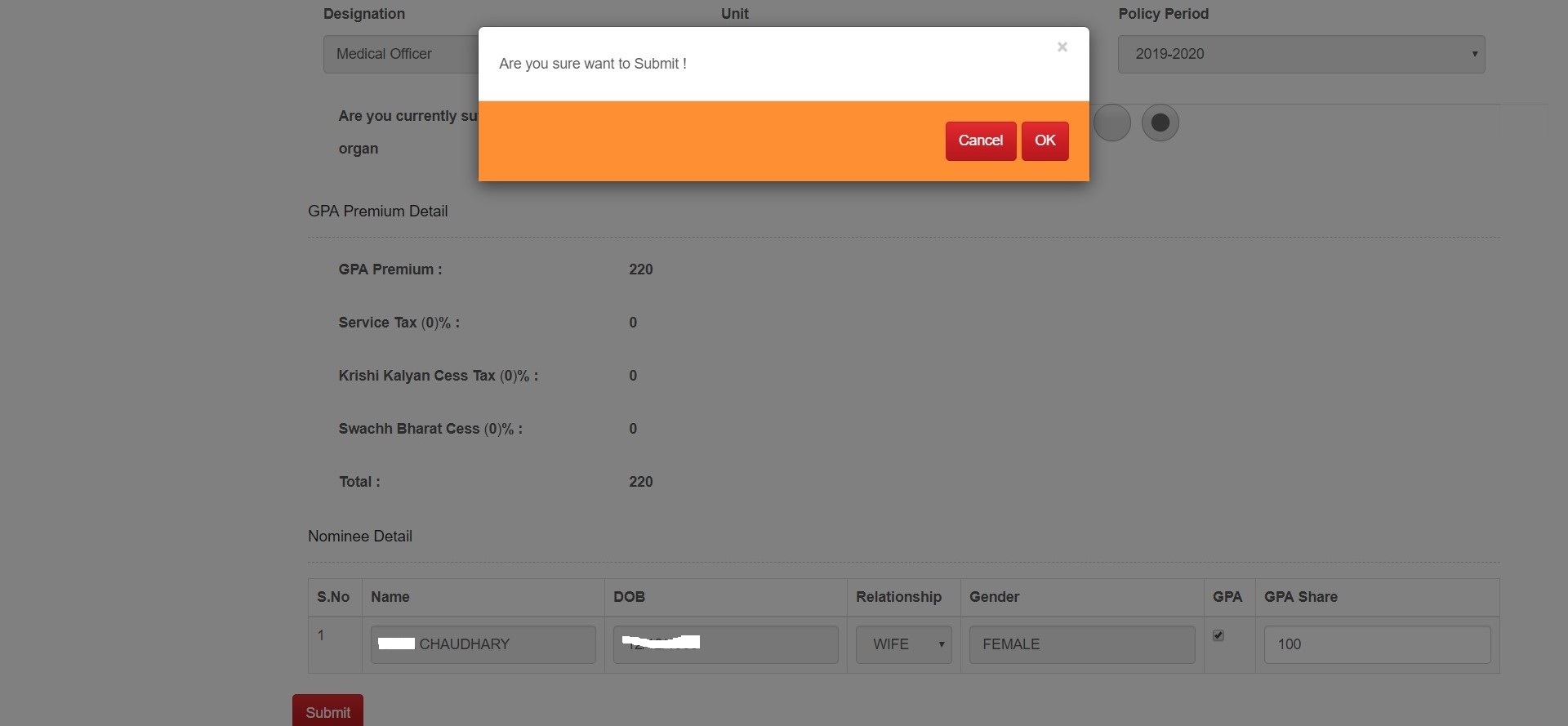Open the Policy Period dropdown
The image size is (1568, 726).
[1300, 54]
